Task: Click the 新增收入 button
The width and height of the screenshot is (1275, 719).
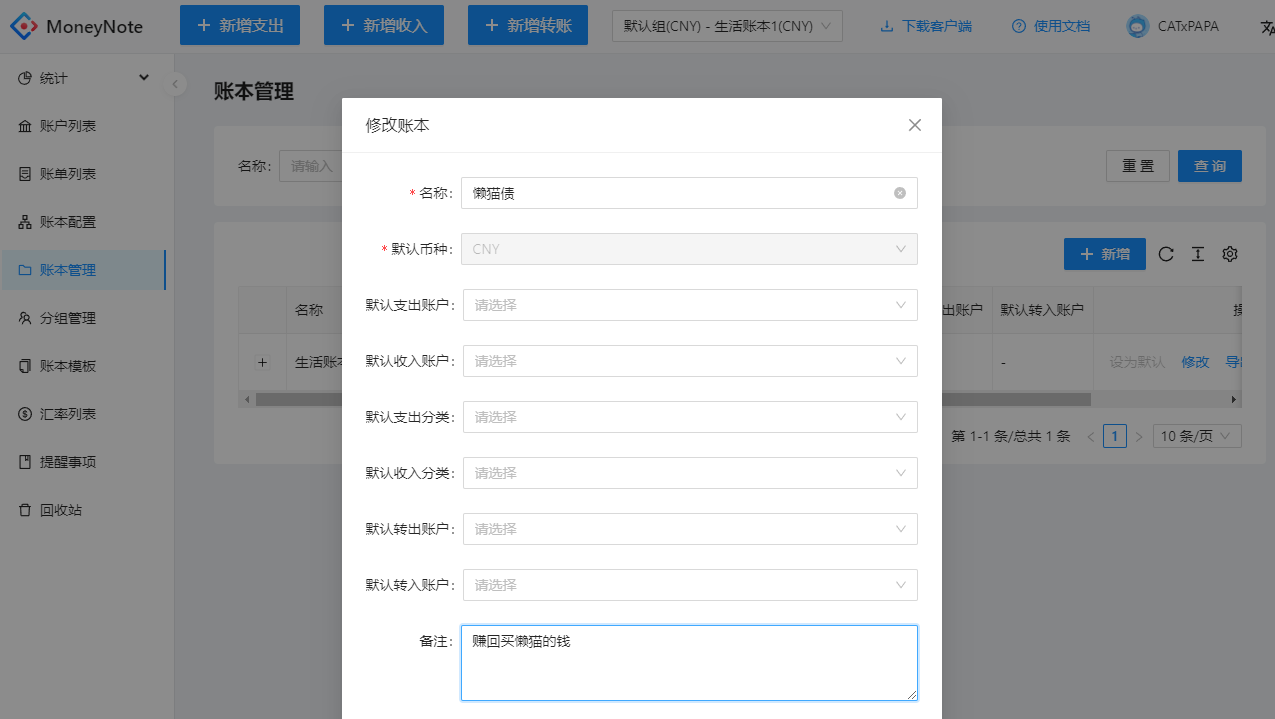Action: click(x=384, y=25)
